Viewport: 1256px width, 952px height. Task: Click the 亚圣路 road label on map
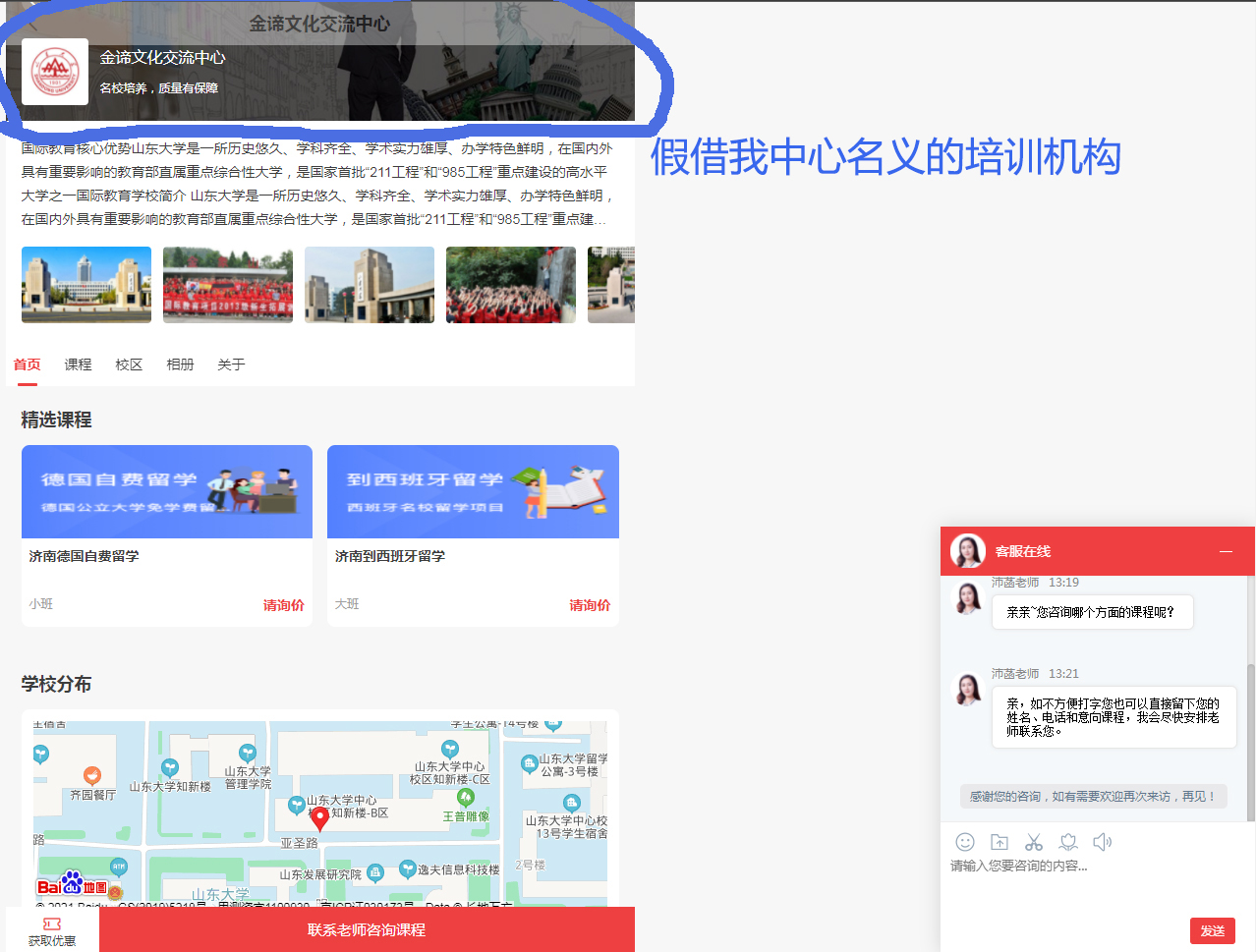coord(299,843)
